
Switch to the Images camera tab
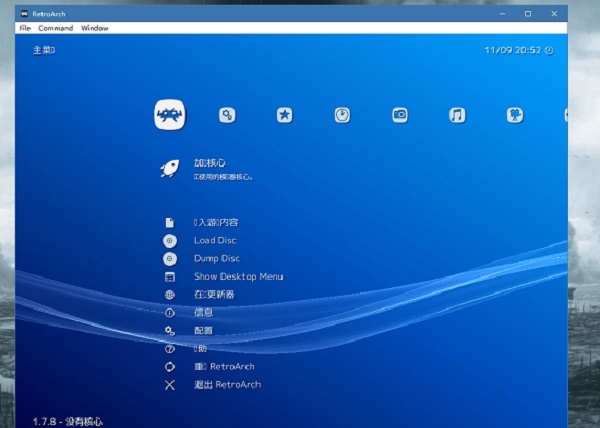click(399, 115)
